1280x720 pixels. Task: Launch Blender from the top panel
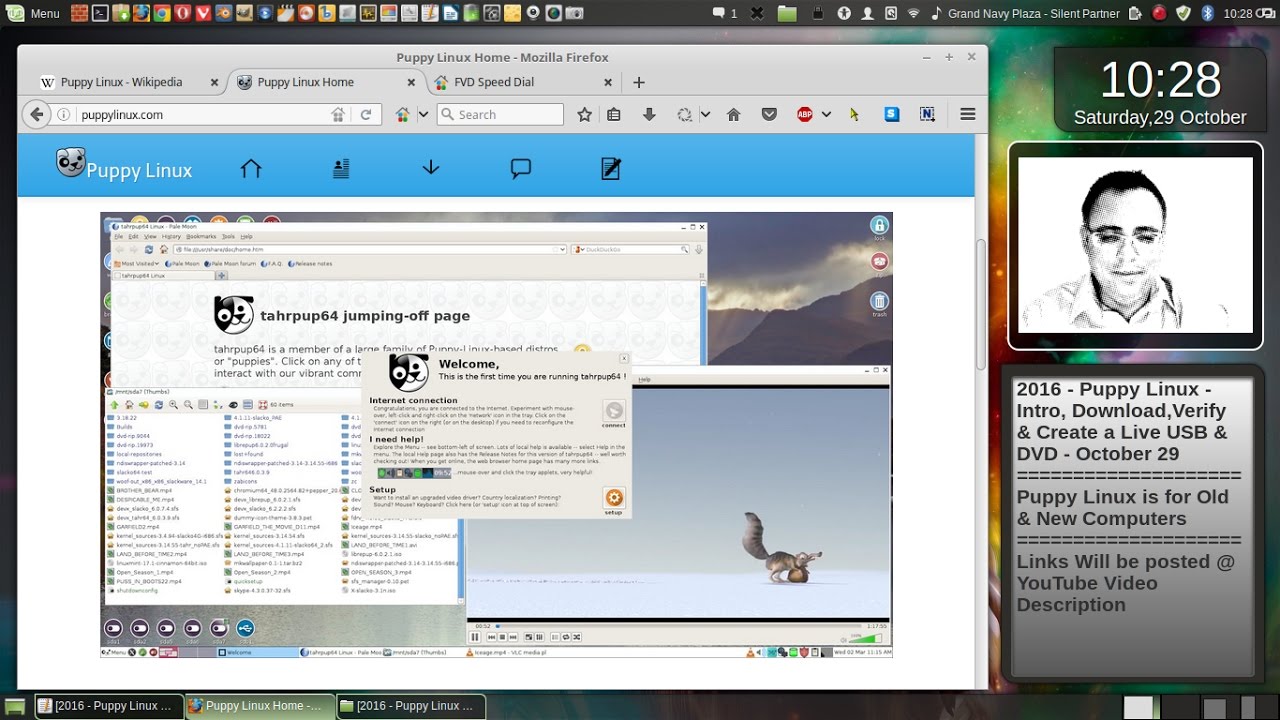pyautogui.click(x=223, y=13)
